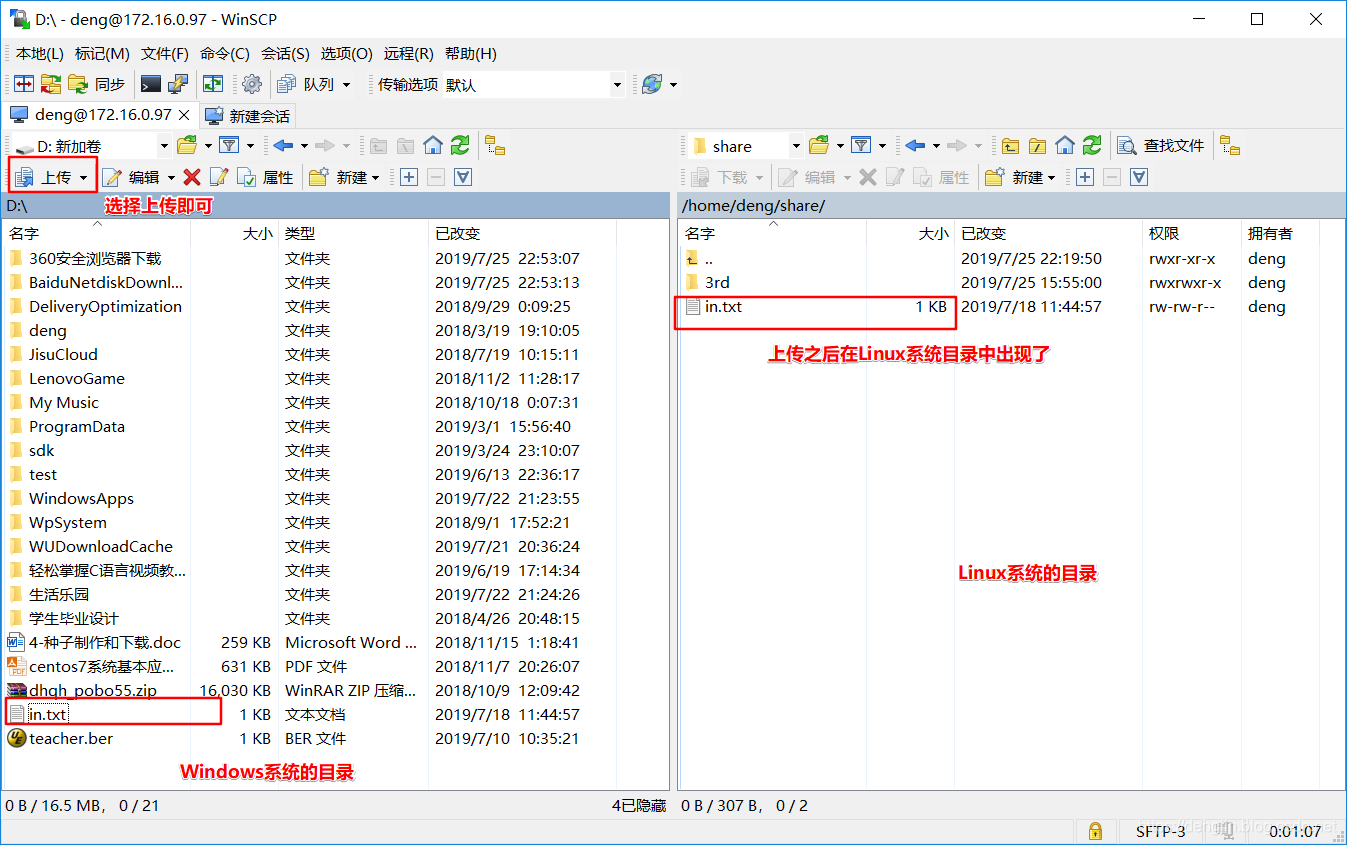
Task: Click local select files plus icon
Action: click(x=409, y=177)
